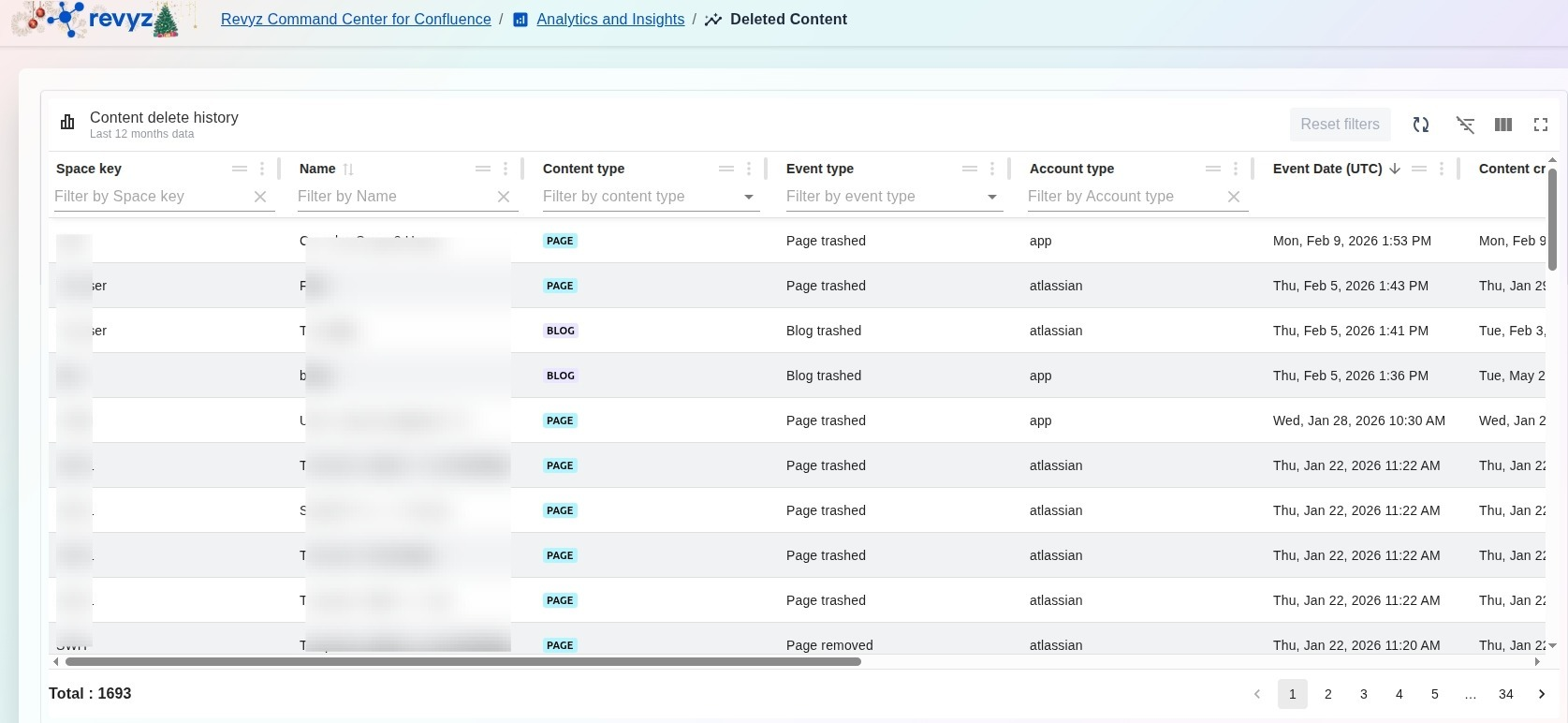Expand the event type filter dropdown
This screenshot has height=723, width=1568.
[992, 197]
